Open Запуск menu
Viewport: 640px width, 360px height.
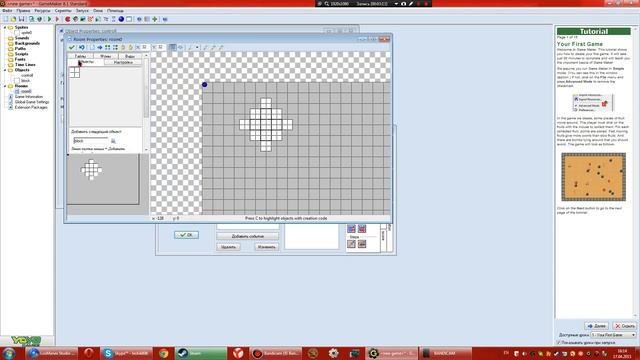(x=82, y=11)
